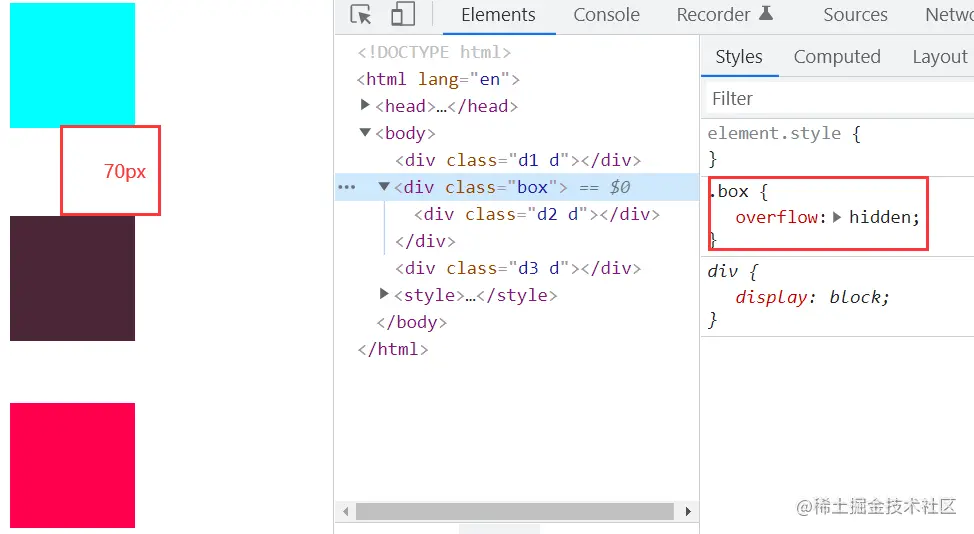This screenshot has width=974, height=534.
Task: Click the horizontal scrollbar right arrow
Action: pos(688,512)
